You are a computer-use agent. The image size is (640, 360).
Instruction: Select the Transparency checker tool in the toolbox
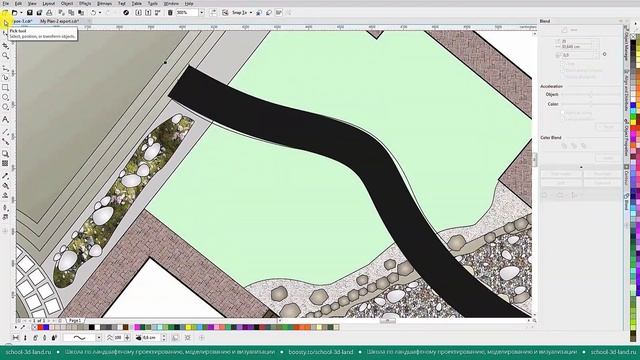pyautogui.click(x=5, y=163)
